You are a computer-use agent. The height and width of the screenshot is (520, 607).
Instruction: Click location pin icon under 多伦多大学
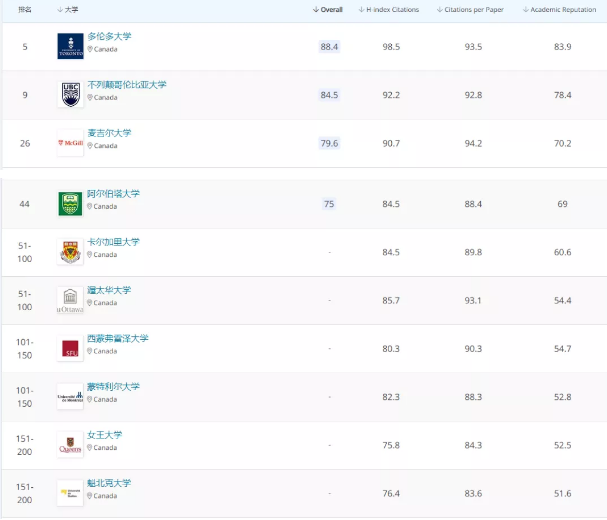coord(90,49)
